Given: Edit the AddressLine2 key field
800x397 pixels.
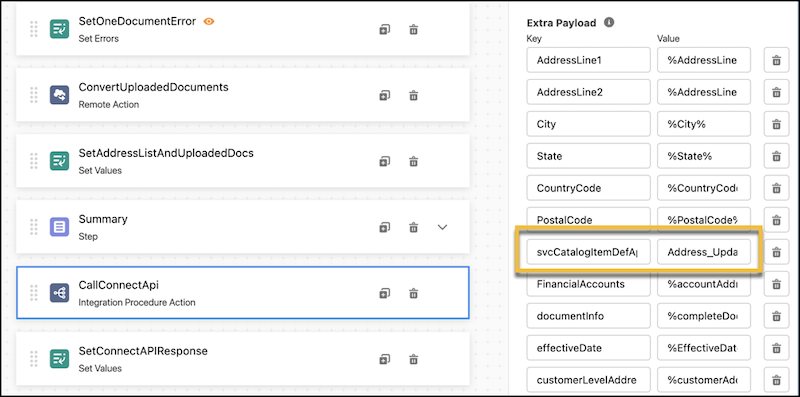Looking at the screenshot, I should pos(588,92).
